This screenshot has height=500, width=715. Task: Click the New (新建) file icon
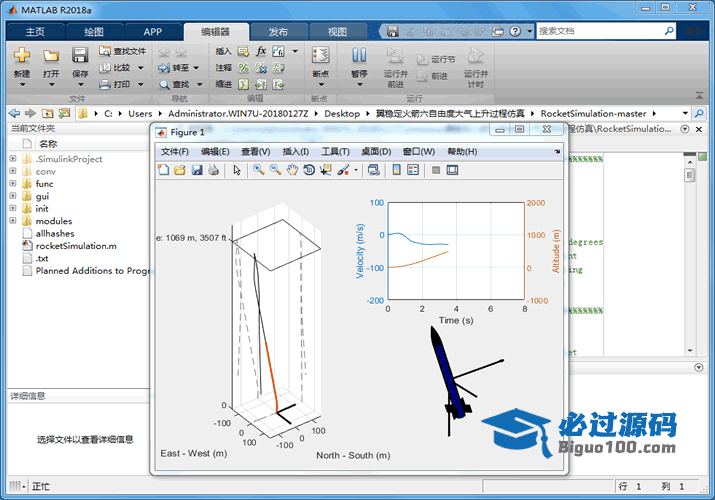[x=21, y=55]
